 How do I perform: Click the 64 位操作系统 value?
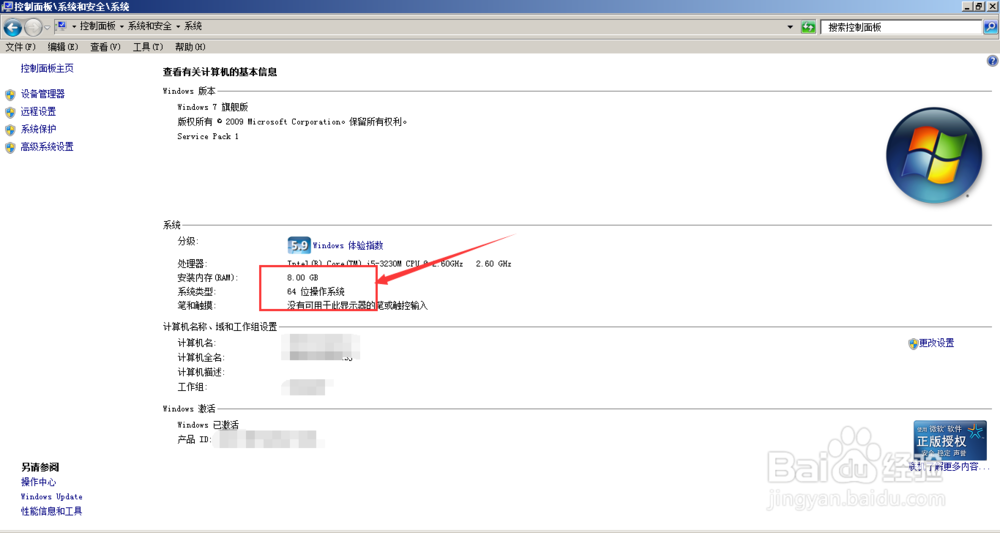tap(316, 292)
